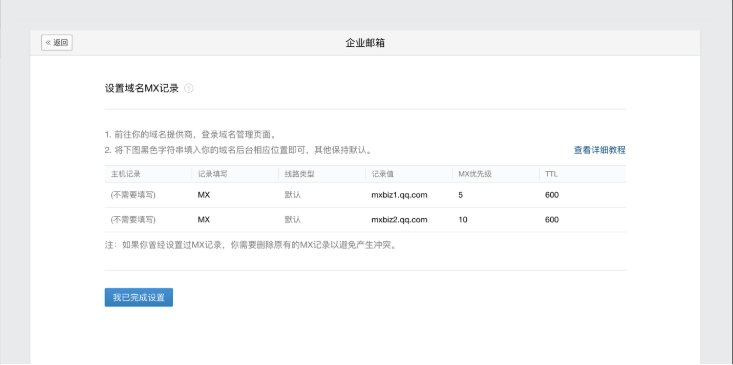Select the mxbiz2.qq.com record value
Viewport: 733px width, 365px height.
point(399,220)
